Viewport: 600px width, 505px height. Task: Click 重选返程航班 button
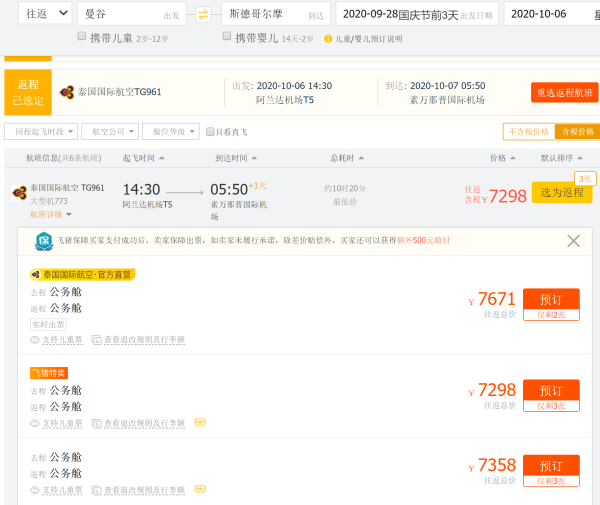564,93
